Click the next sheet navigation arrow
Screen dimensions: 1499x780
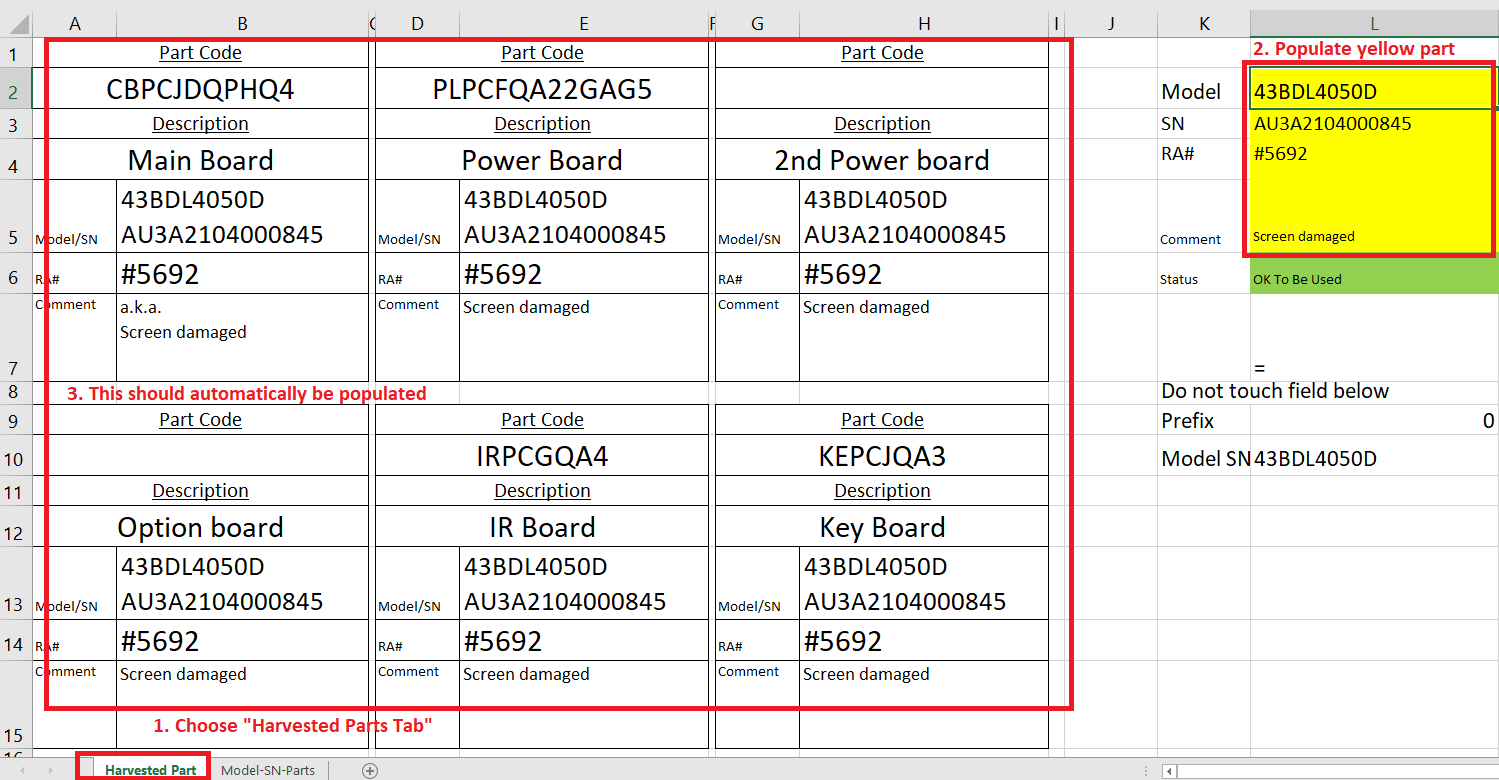51,770
